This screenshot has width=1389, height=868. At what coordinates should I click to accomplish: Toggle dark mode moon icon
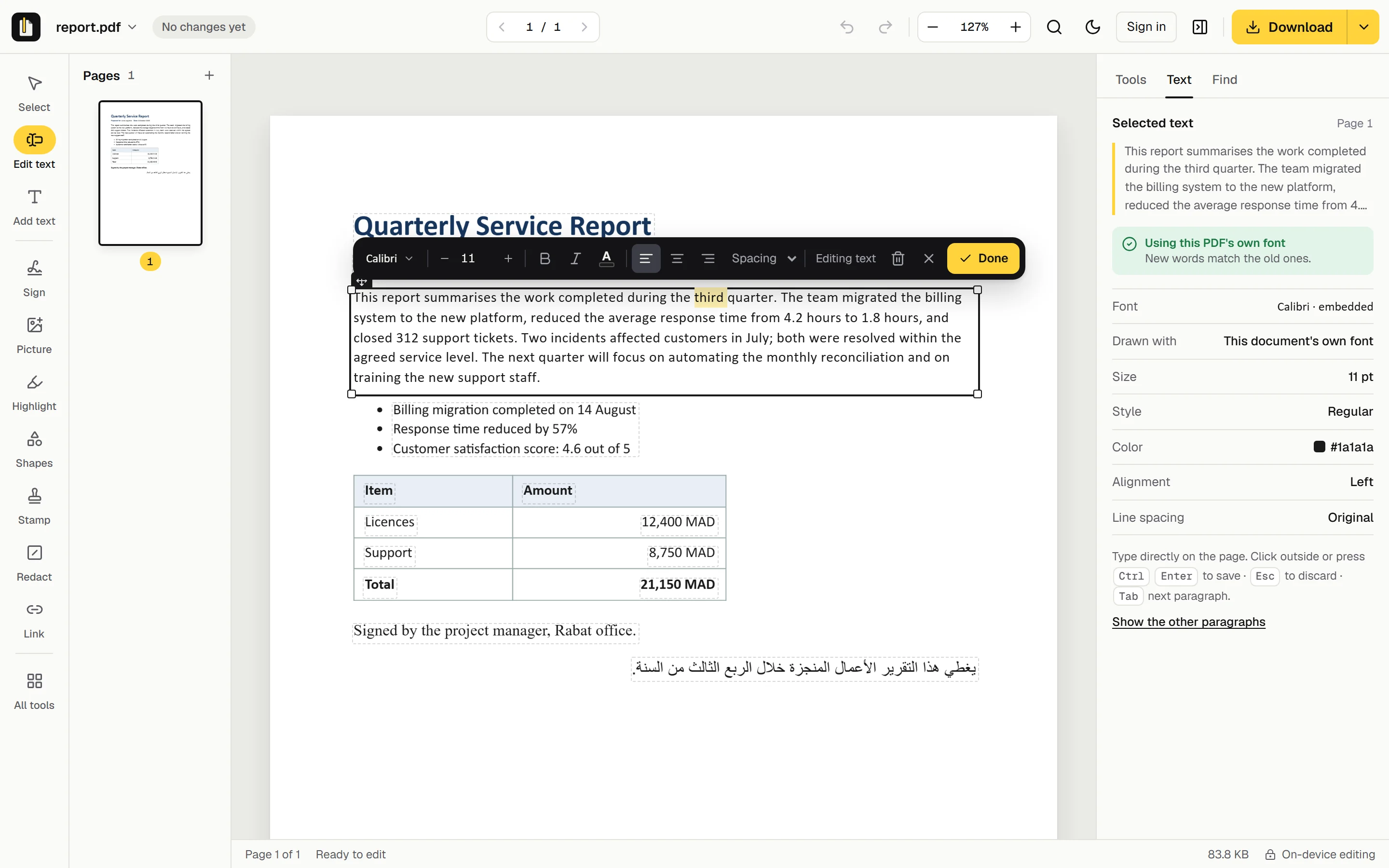point(1092,27)
